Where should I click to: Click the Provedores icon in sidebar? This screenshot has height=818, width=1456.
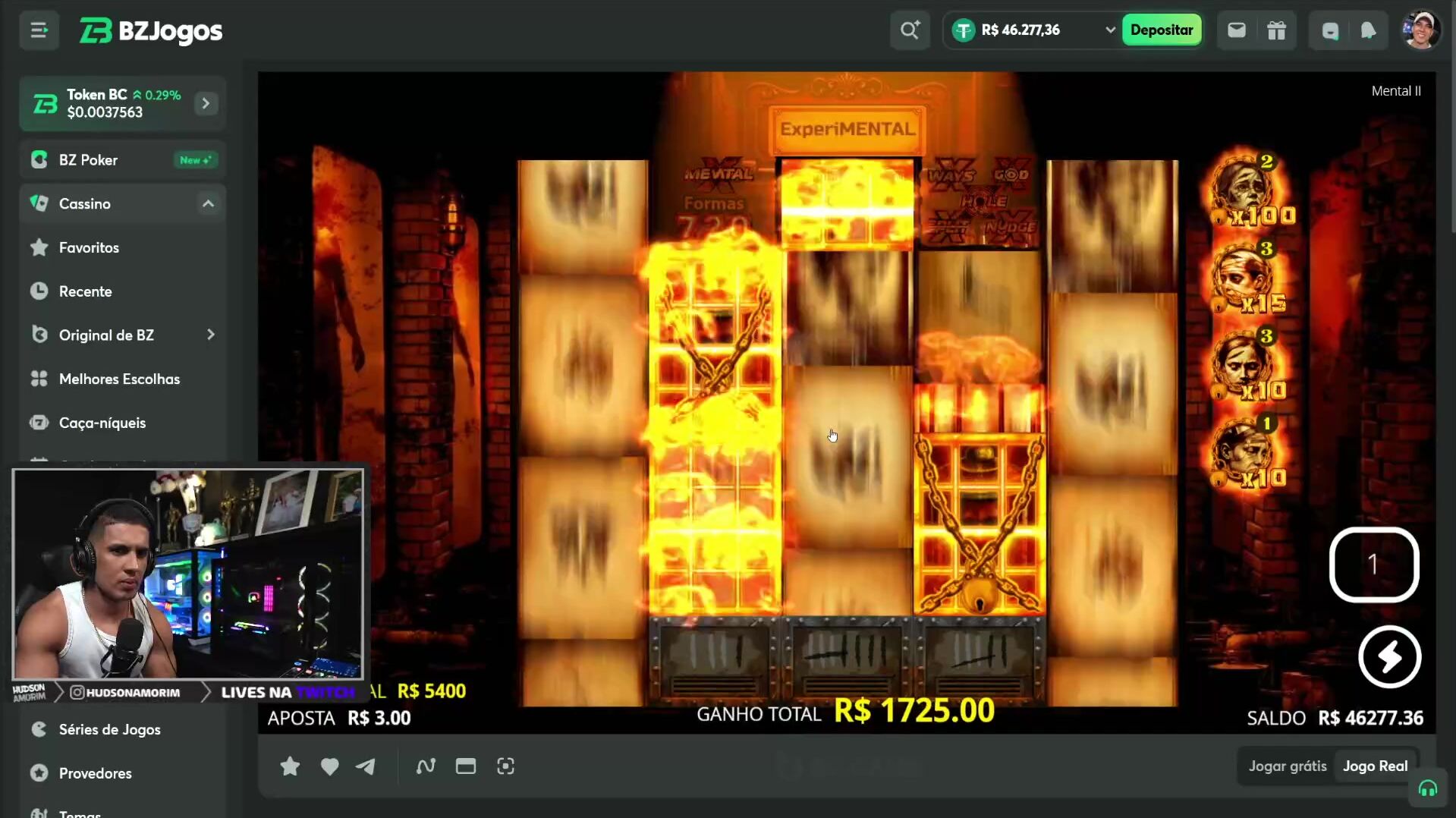(39, 773)
